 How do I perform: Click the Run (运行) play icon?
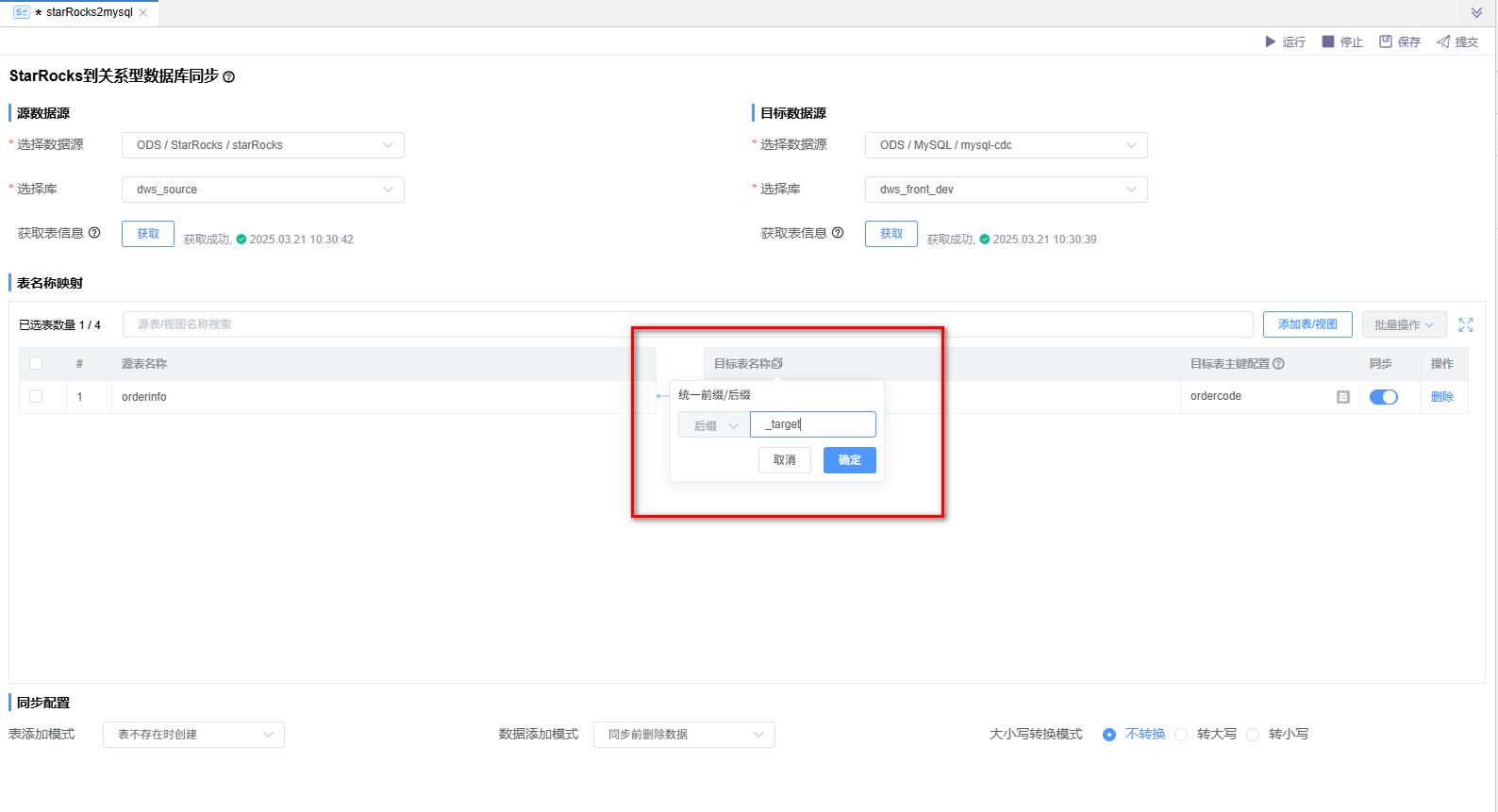1270,41
